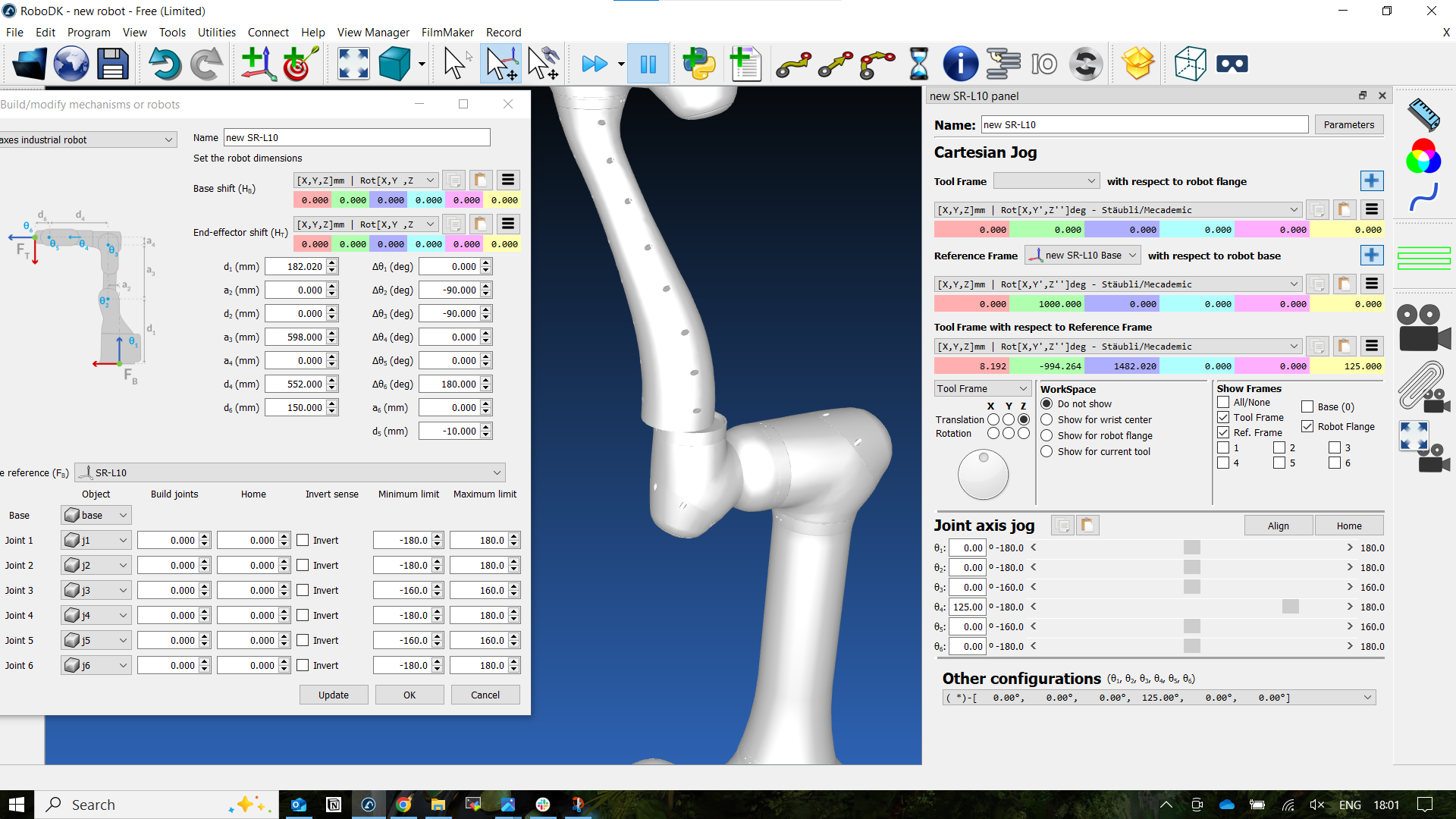Pause simulation with the pause icon
Screen dimensions: 1456x819
tap(648, 64)
